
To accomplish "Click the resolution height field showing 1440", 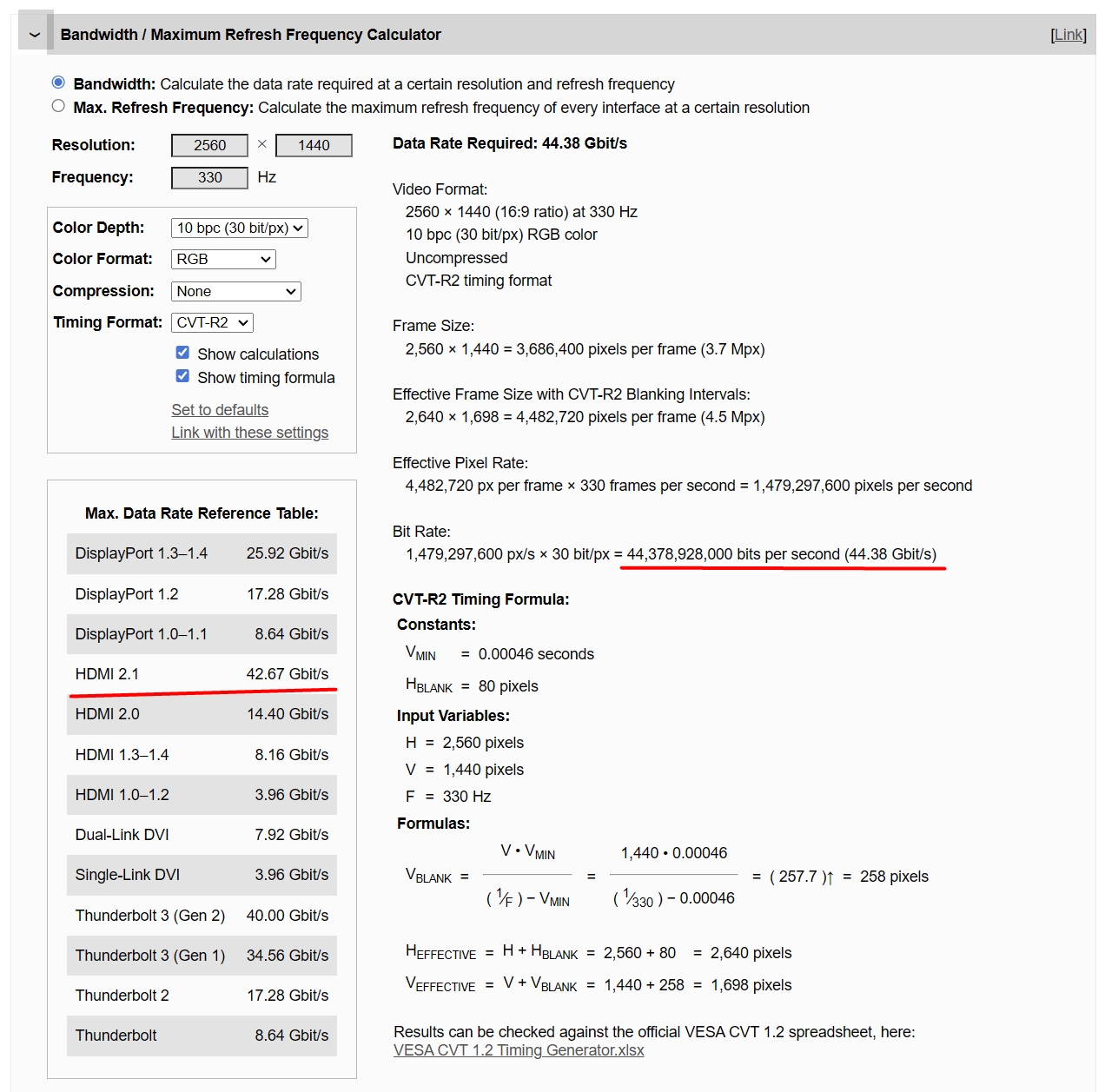I will [314, 145].
